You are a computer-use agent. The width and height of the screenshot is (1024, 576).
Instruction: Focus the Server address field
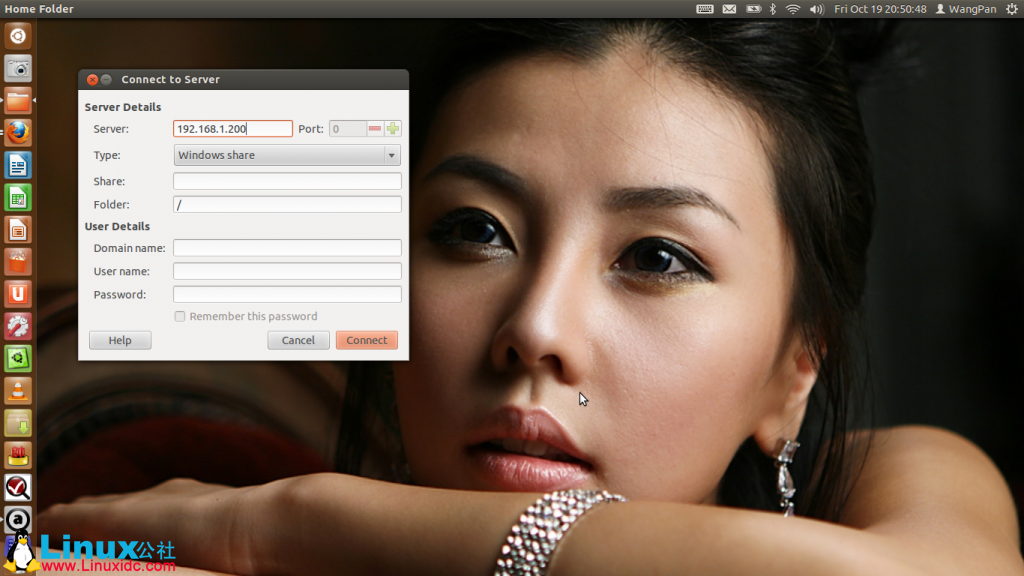pos(232,129)
